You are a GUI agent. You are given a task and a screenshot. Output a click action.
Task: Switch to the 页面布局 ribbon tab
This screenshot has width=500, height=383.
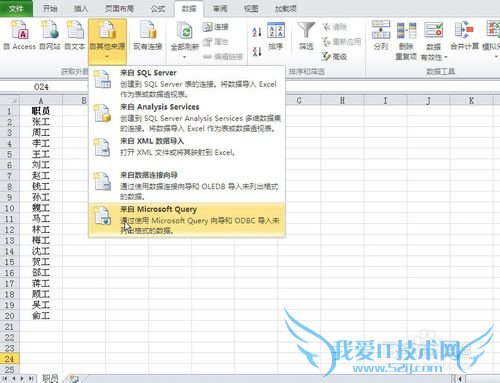119,8
